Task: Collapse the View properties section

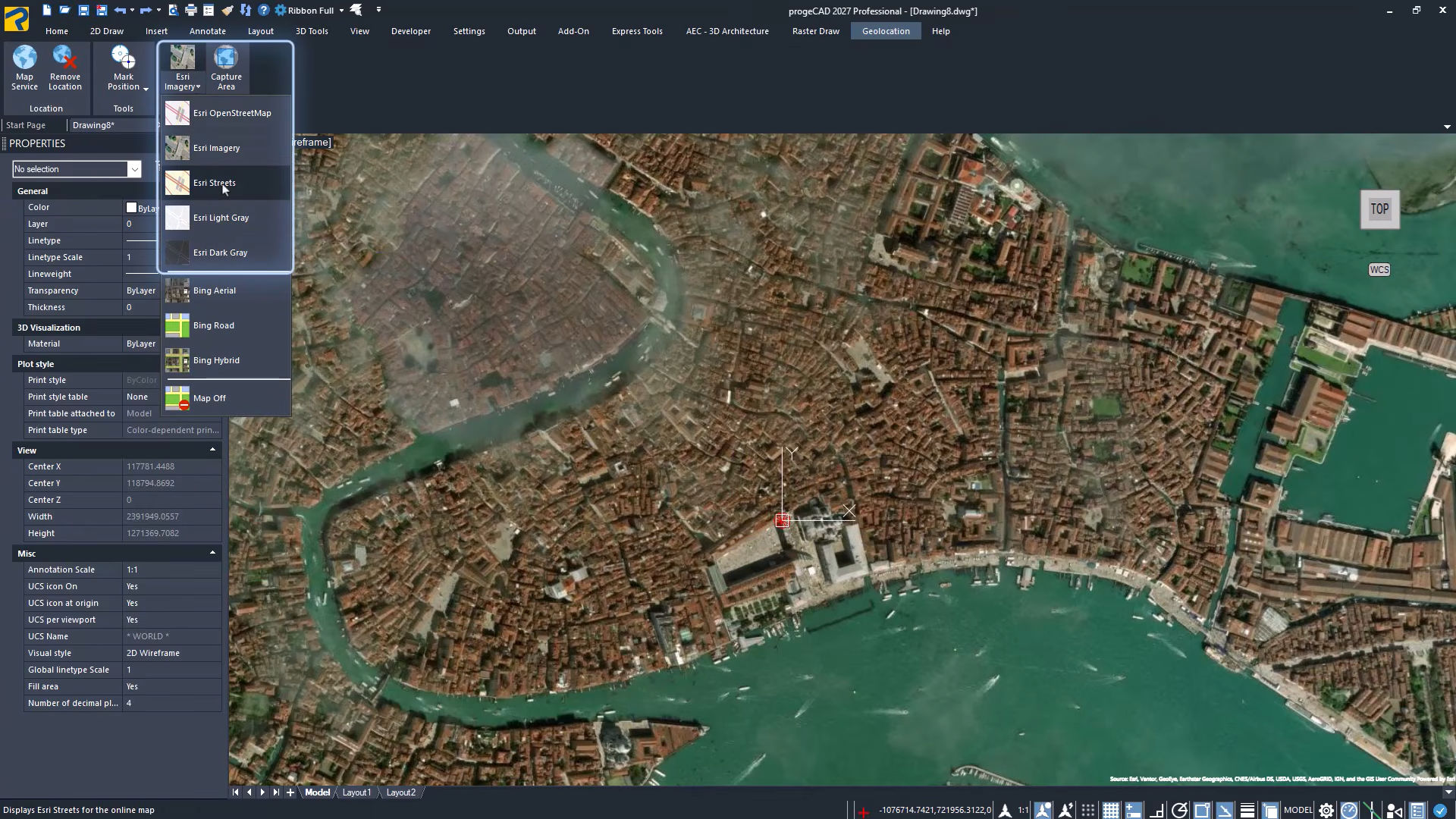Action: coord(212,450)
